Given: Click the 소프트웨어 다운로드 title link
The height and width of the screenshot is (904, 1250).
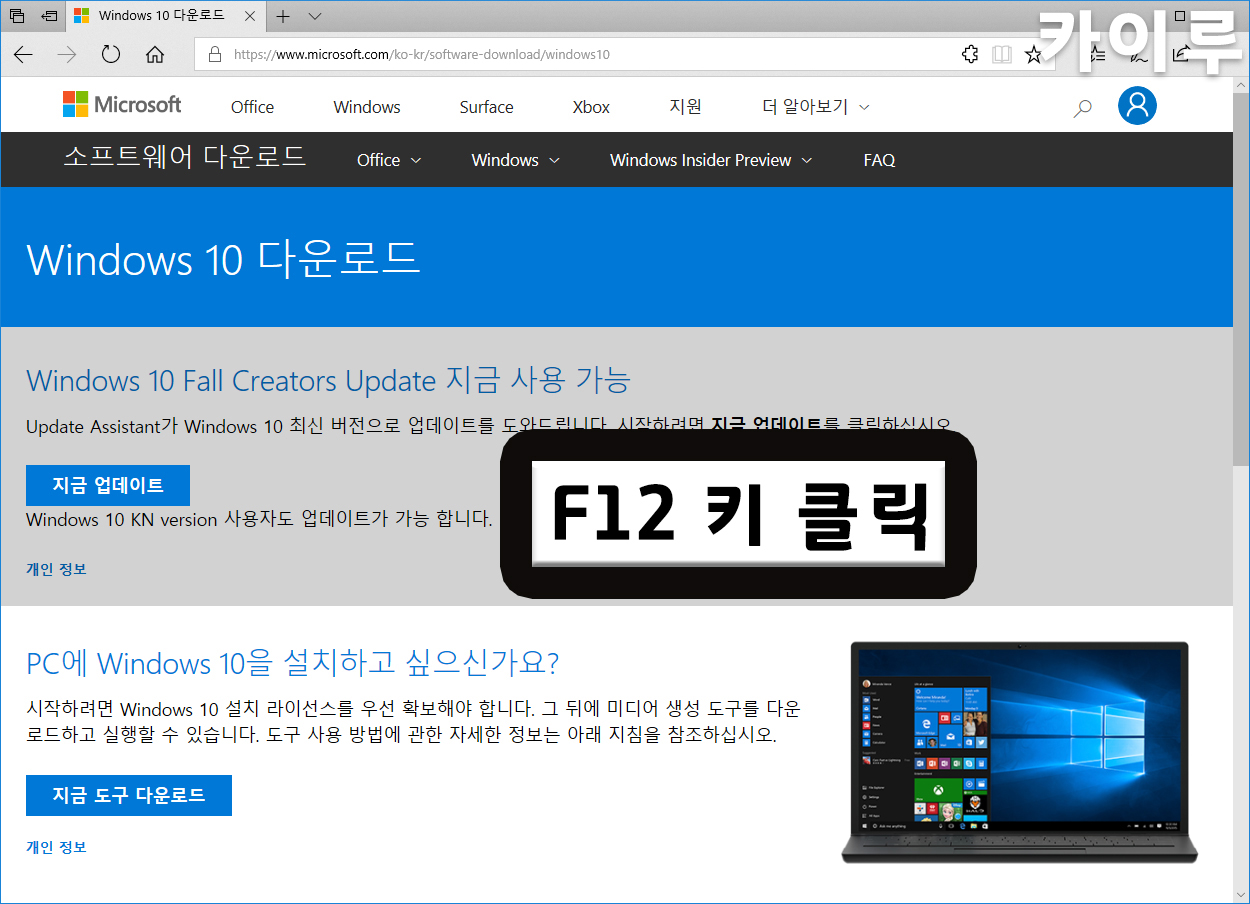Looking at the screenshot, I should (x=185, y=157).
